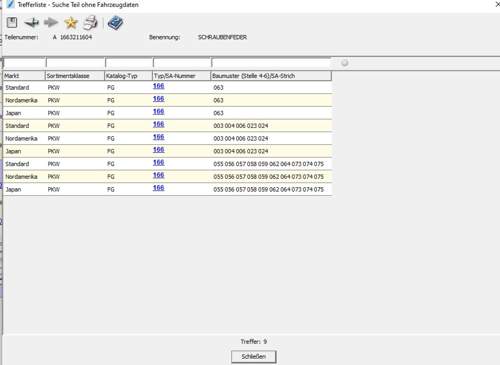Click the save floppy disk icon
The image size is (500, 365).
[12, 23]
